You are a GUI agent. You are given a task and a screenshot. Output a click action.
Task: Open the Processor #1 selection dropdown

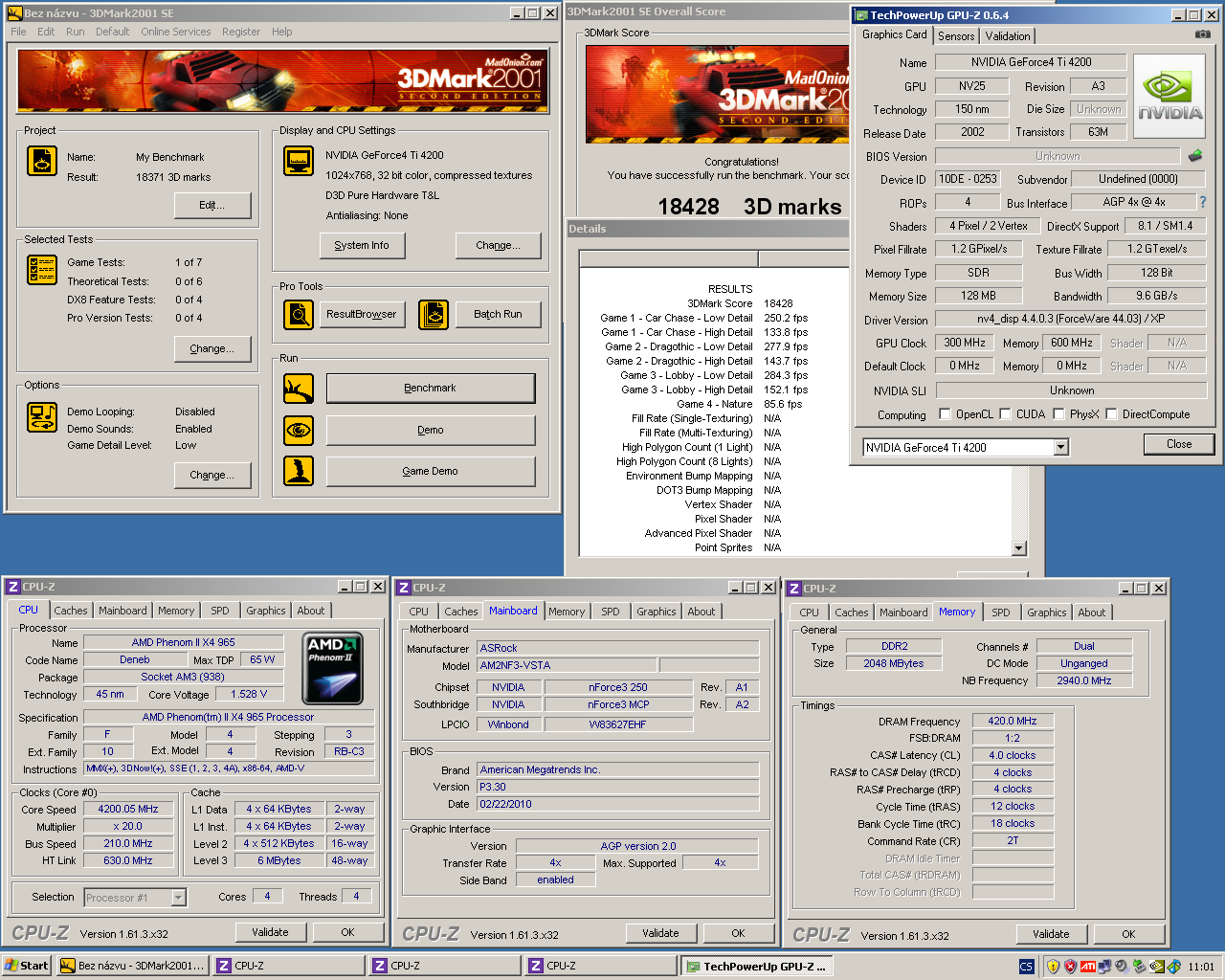178,898
